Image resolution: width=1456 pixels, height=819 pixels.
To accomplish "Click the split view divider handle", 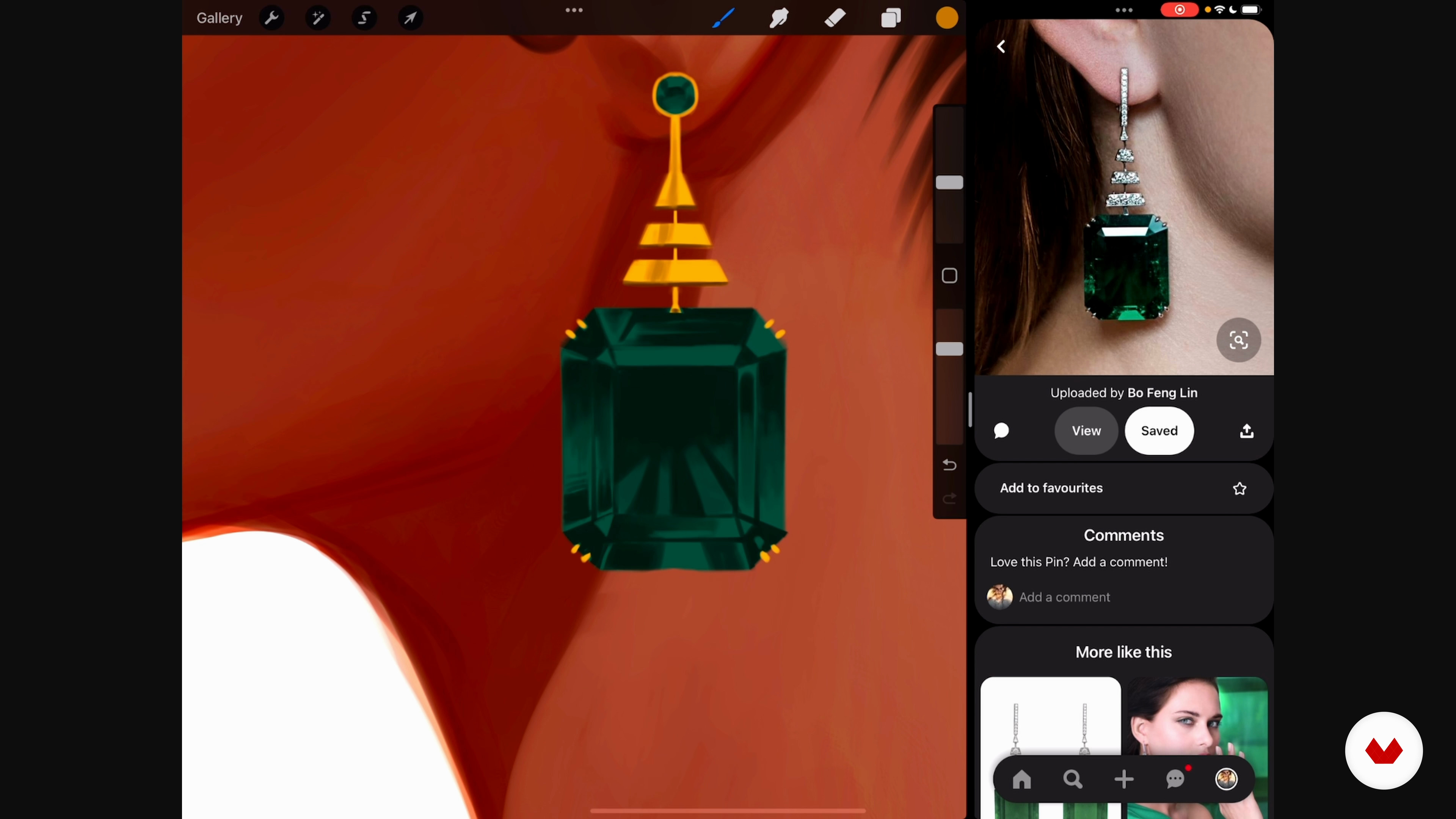I will [970, 410].
